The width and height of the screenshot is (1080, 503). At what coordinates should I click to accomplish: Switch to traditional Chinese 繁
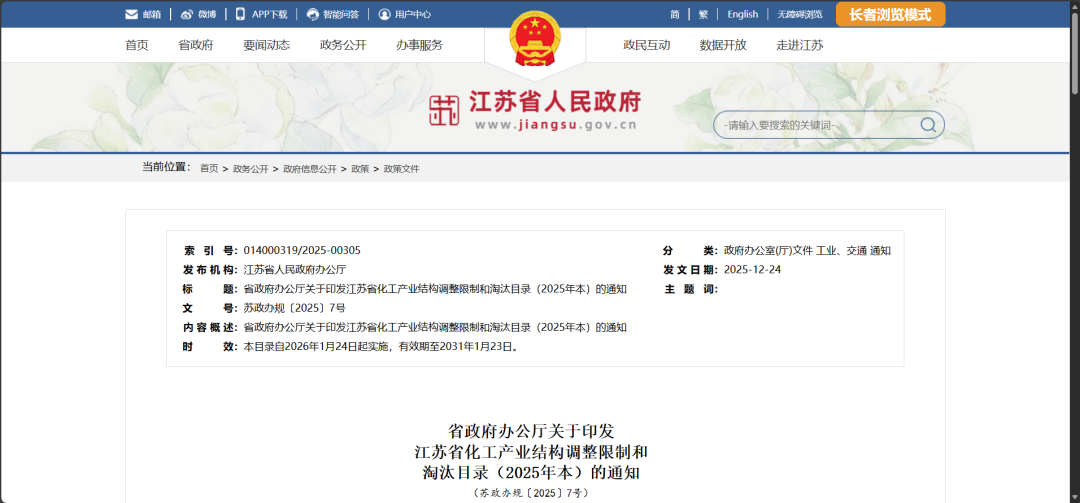click(x=703, y=15)
